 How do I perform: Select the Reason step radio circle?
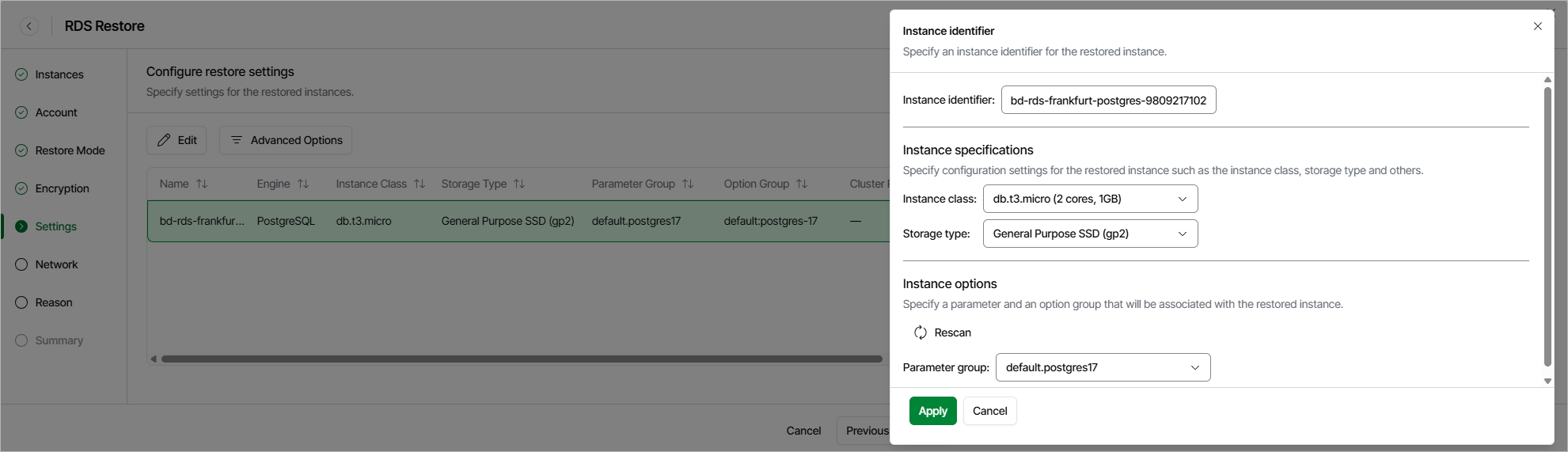tap(21, 302)
